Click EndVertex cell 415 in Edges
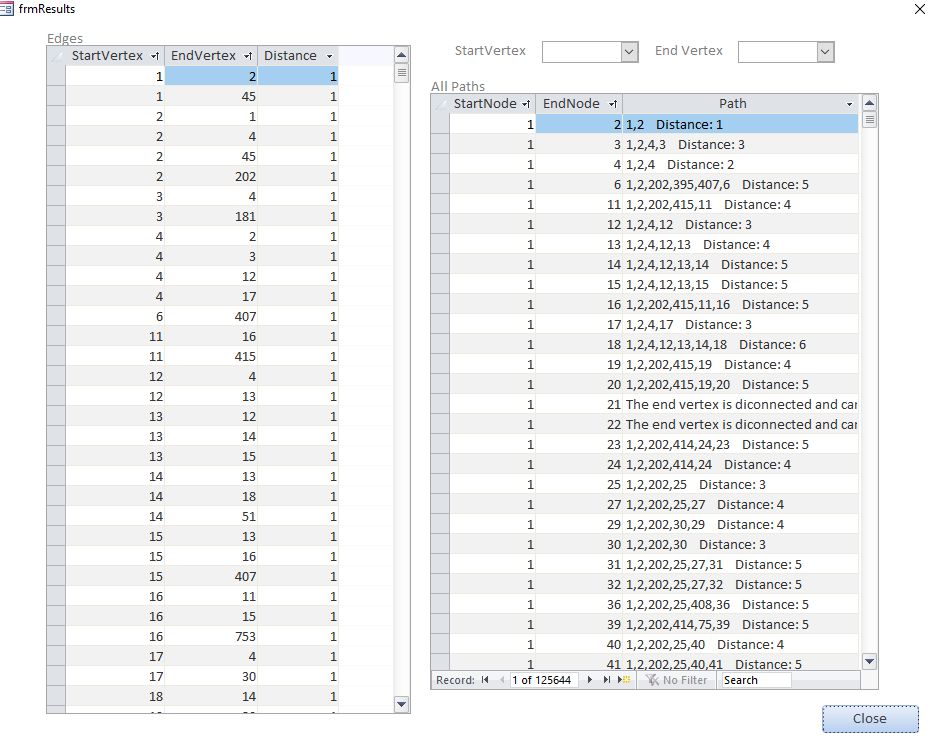This screenshot has width=932, height=749. [211, 357]
